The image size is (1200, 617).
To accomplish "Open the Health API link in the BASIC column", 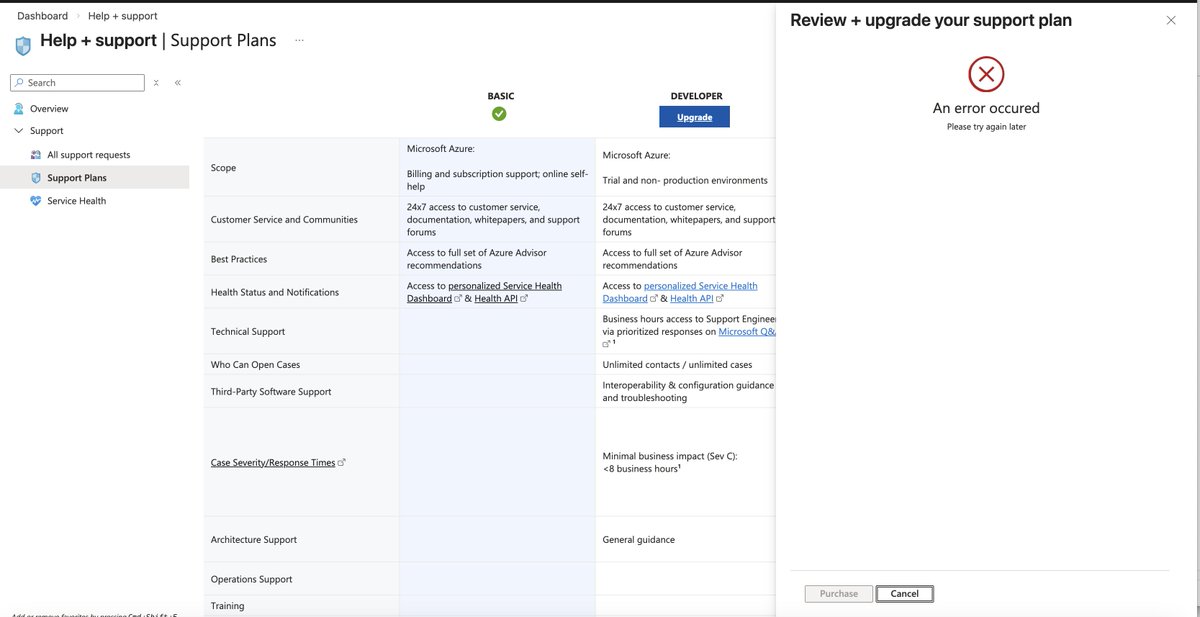I will pos(496,298).
